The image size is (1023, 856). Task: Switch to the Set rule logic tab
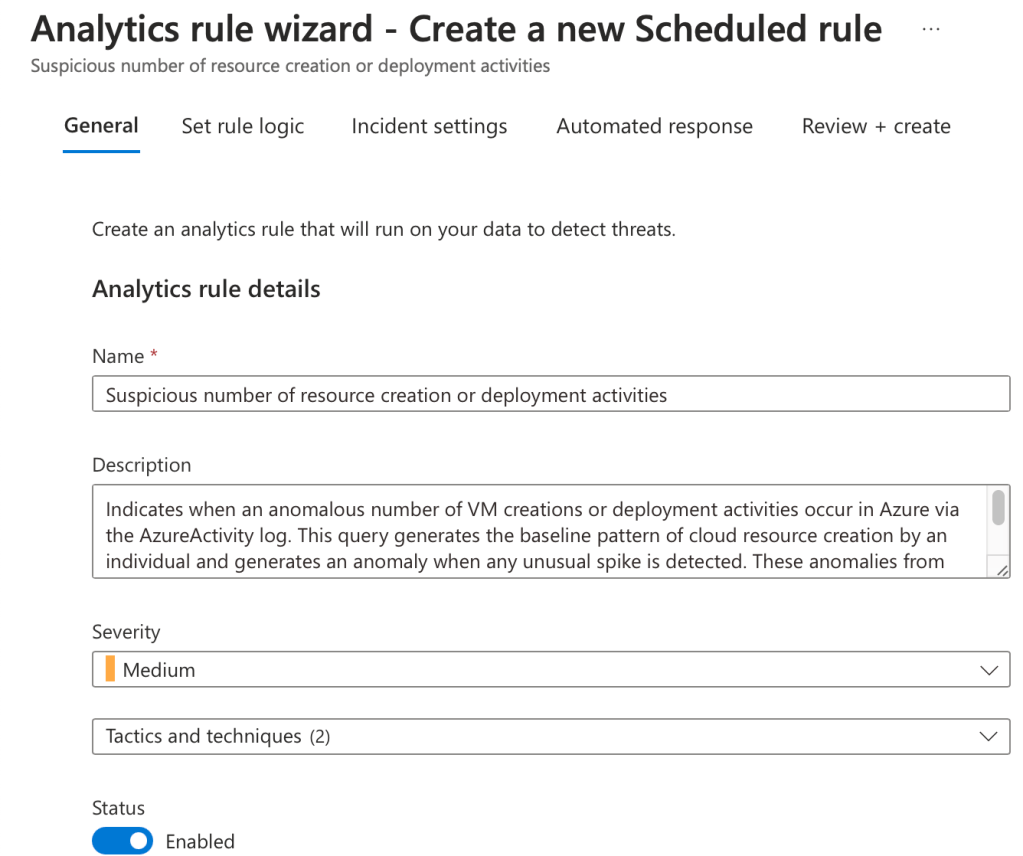[243, 127]
